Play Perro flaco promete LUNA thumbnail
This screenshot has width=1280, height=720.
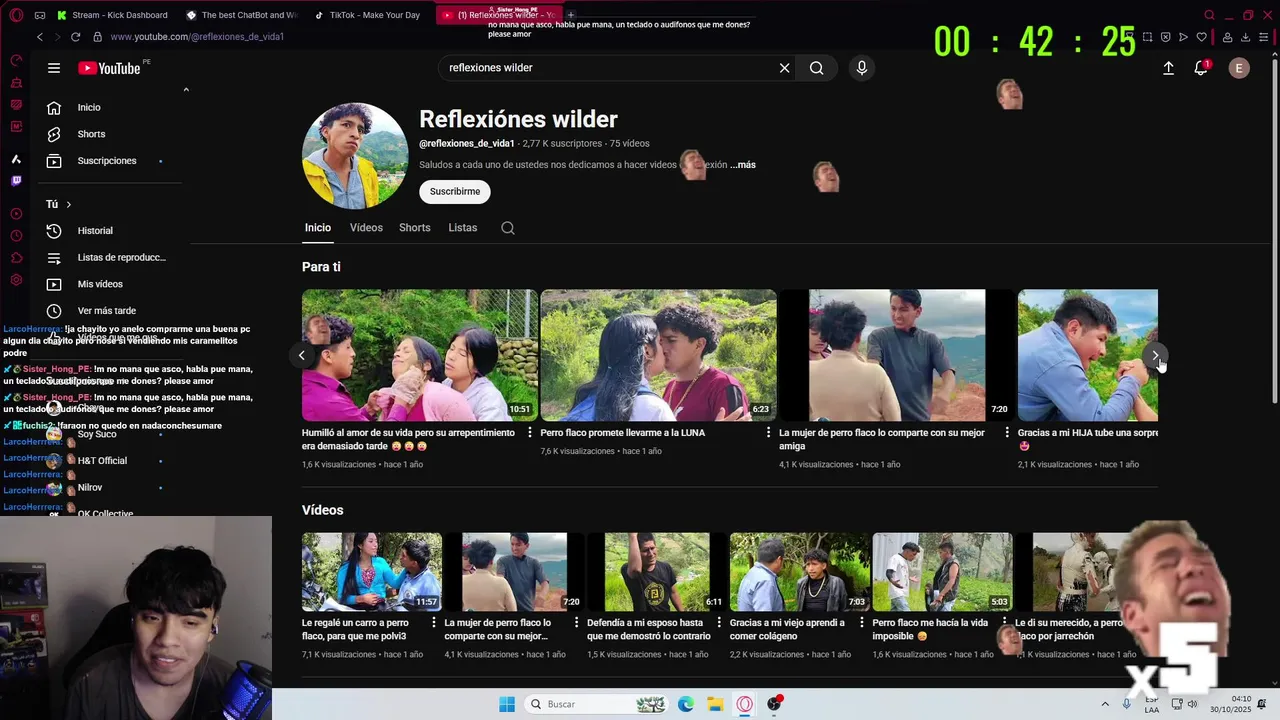pyautogui.click(x=658, y=355)
